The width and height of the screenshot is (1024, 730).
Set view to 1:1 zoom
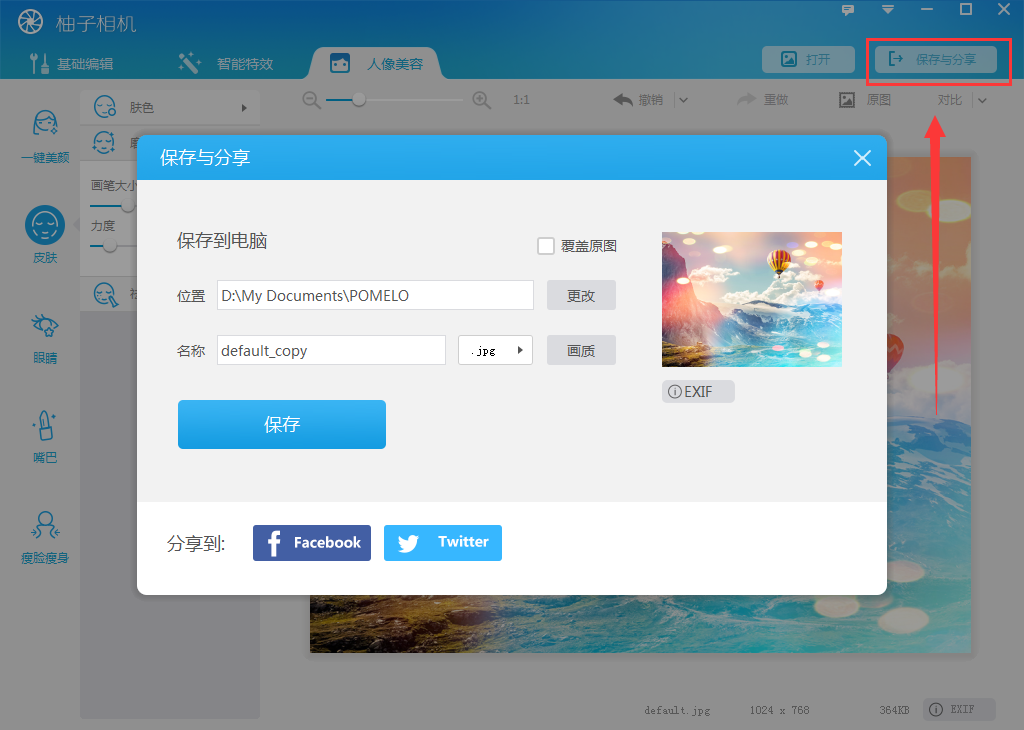click(x=521, y=100)
